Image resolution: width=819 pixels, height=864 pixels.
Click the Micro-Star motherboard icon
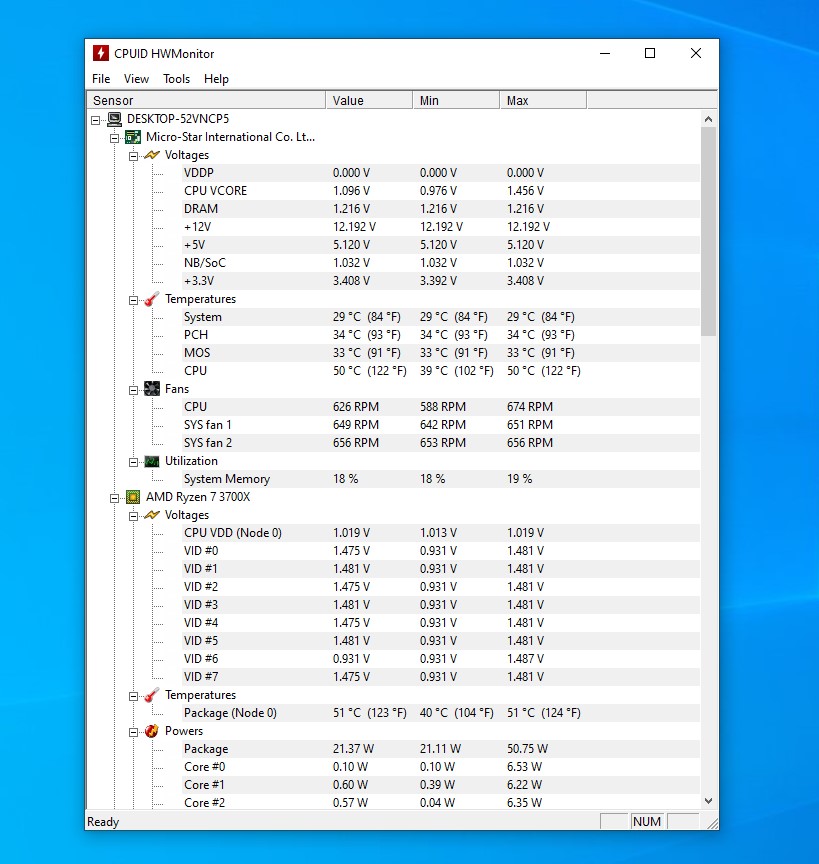[133, 137]
